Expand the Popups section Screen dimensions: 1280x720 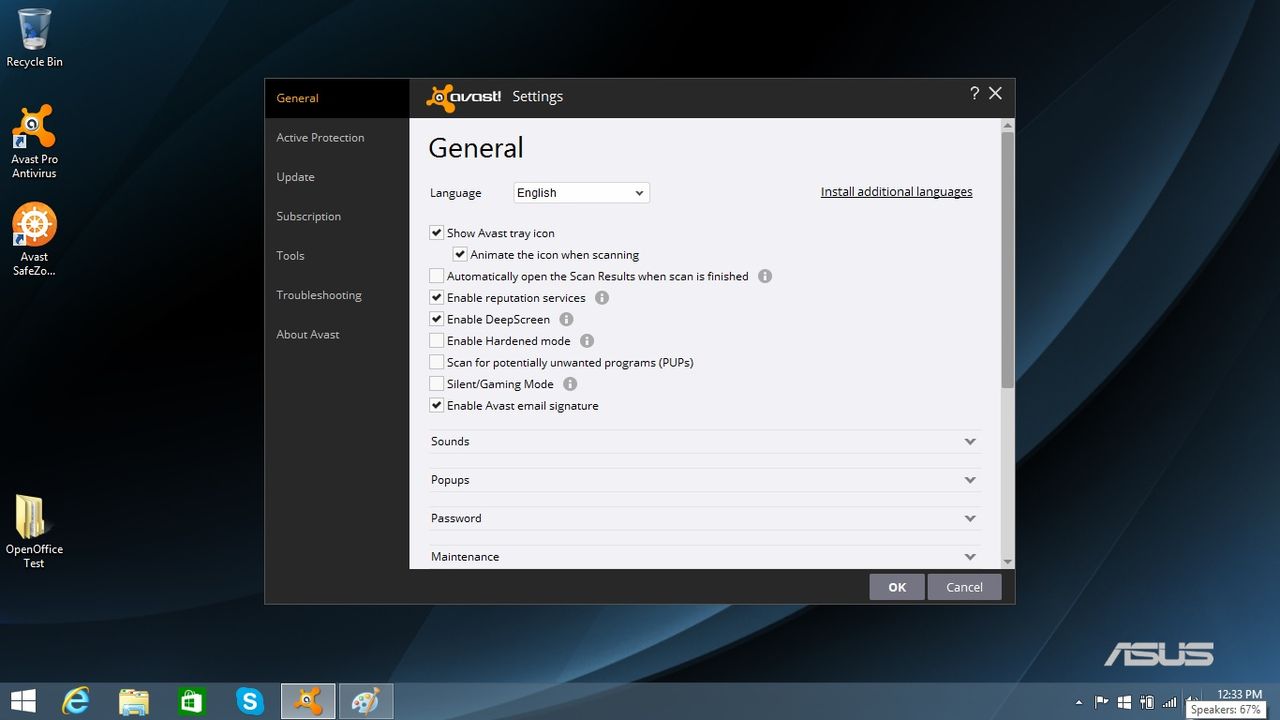click(705, 480)
